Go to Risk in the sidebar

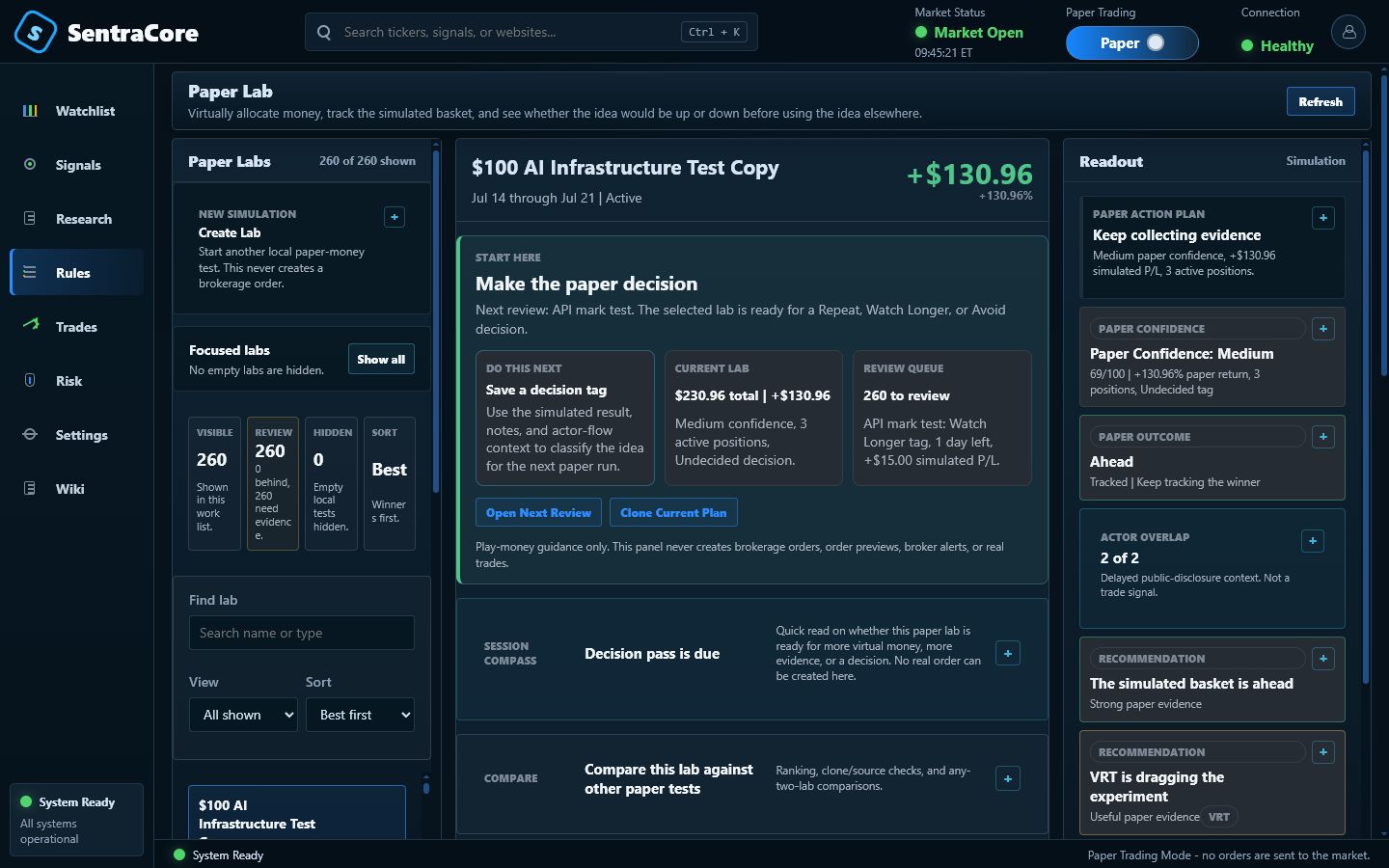pos(77,381)
